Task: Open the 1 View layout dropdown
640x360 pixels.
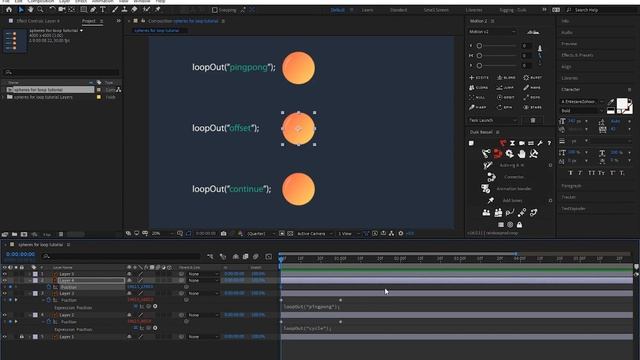Action: click(348, 233)
